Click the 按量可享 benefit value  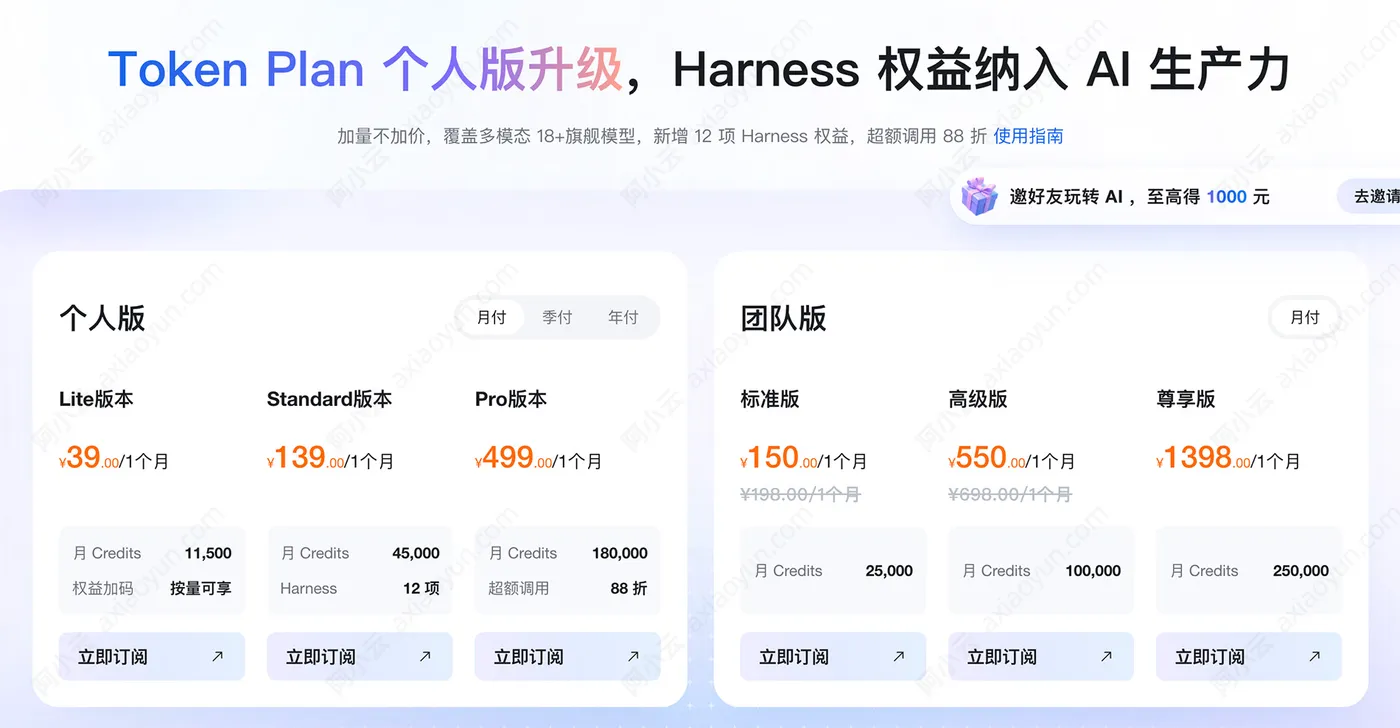click(x=201, y=588)
